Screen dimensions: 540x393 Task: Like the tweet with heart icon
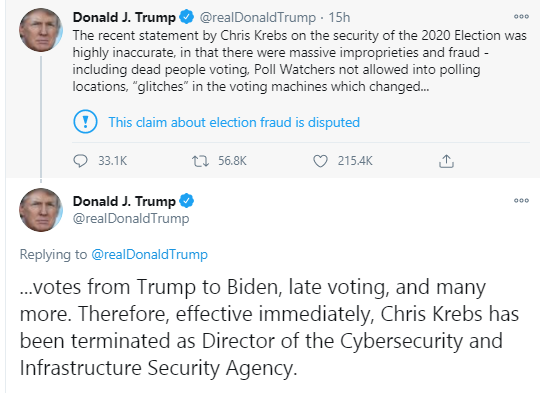320,161
